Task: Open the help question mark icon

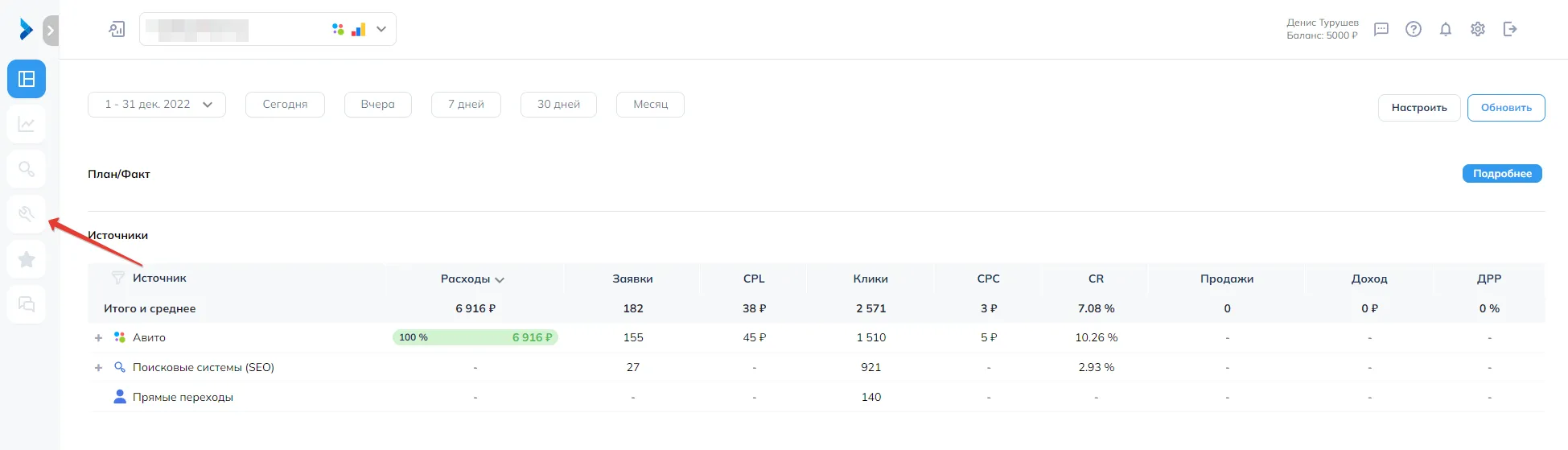Action: tap(1414, 29)
